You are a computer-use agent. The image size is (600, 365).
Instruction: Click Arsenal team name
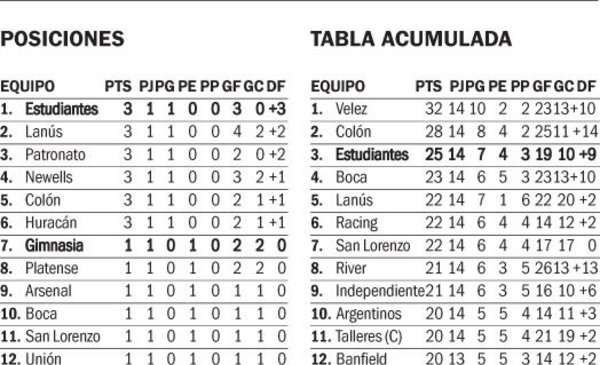point(48,291)
